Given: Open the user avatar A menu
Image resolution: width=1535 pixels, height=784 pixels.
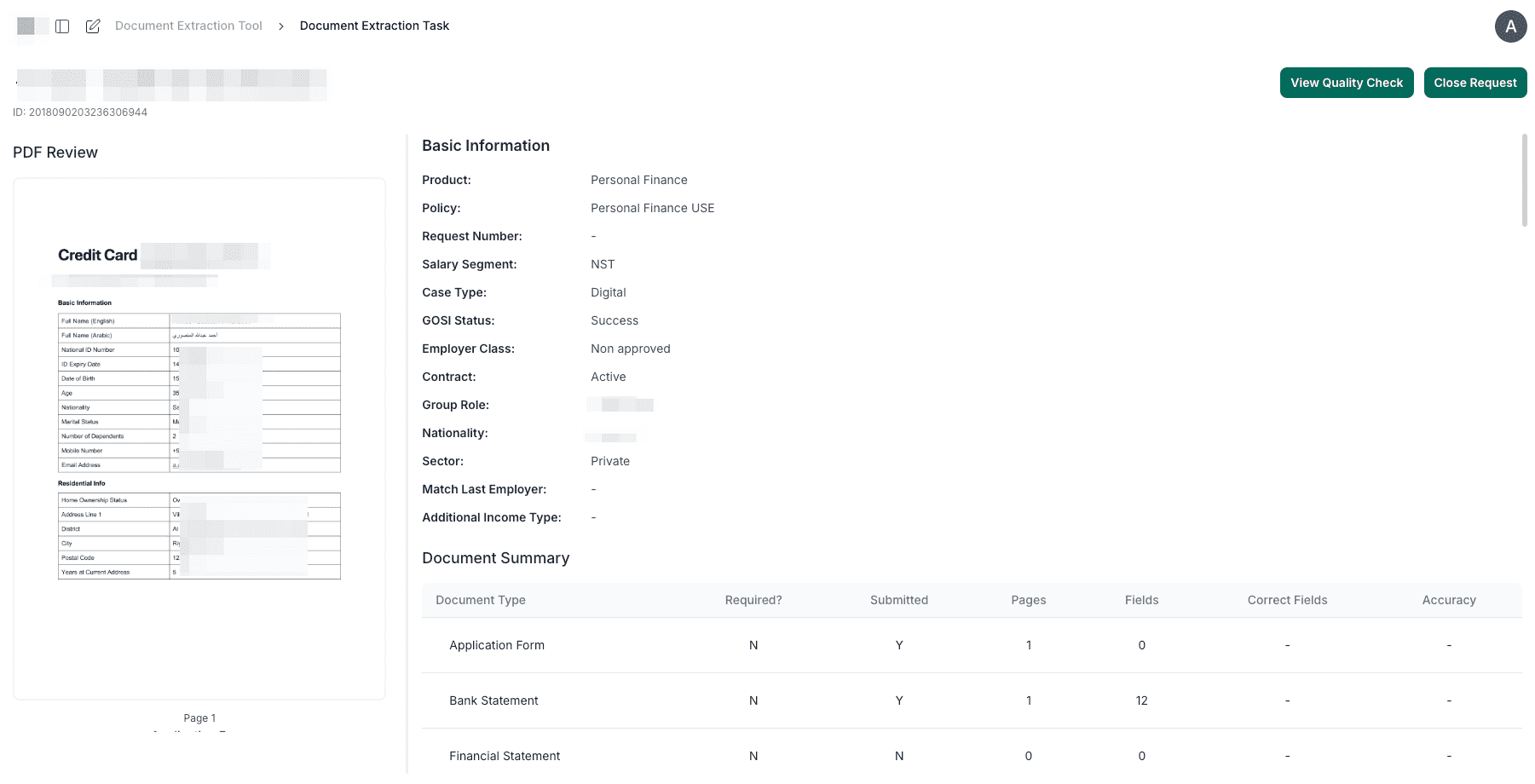Looking at the screenshot, I should point(1510,26).
